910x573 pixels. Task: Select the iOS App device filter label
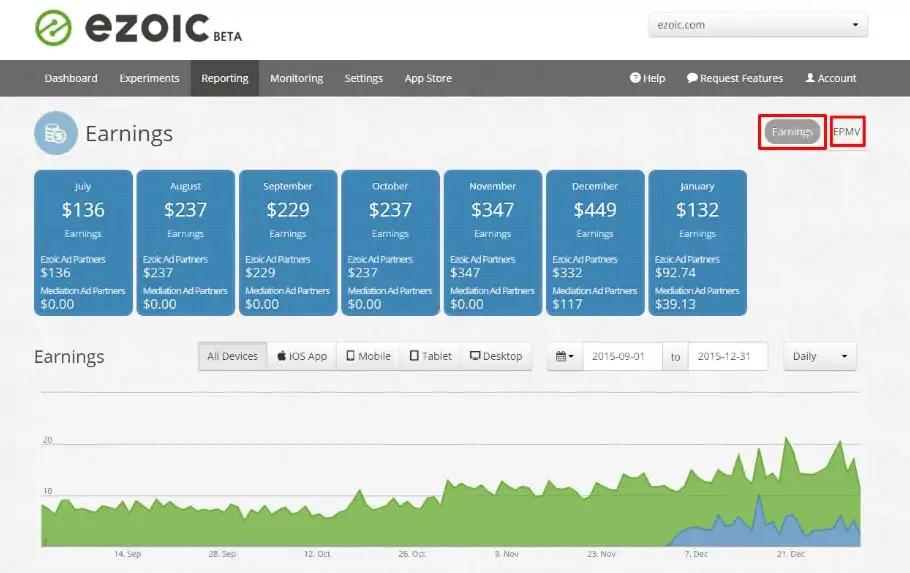click(x=308, y=356)
